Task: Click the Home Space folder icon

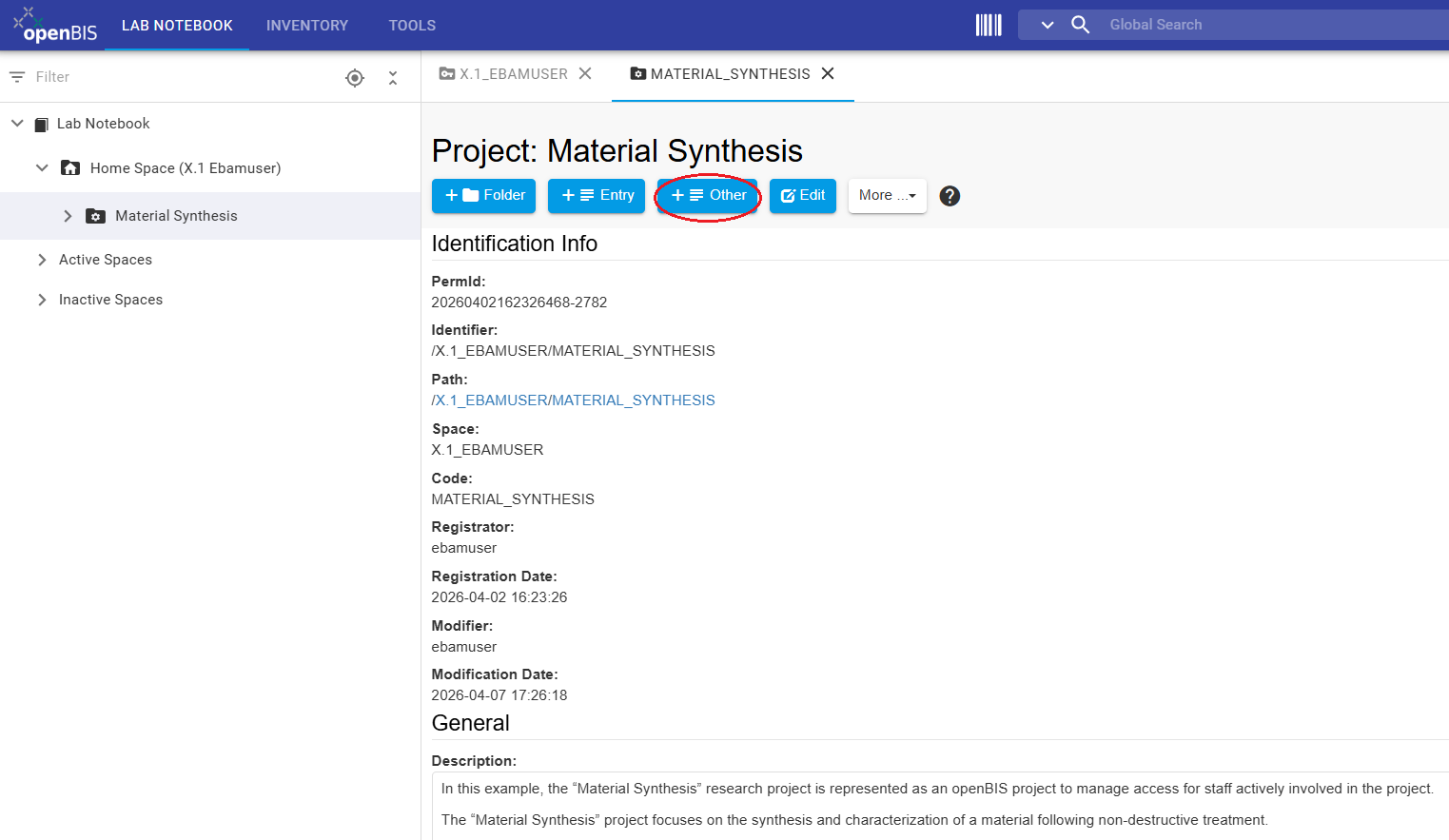Action: coord(70,168)
